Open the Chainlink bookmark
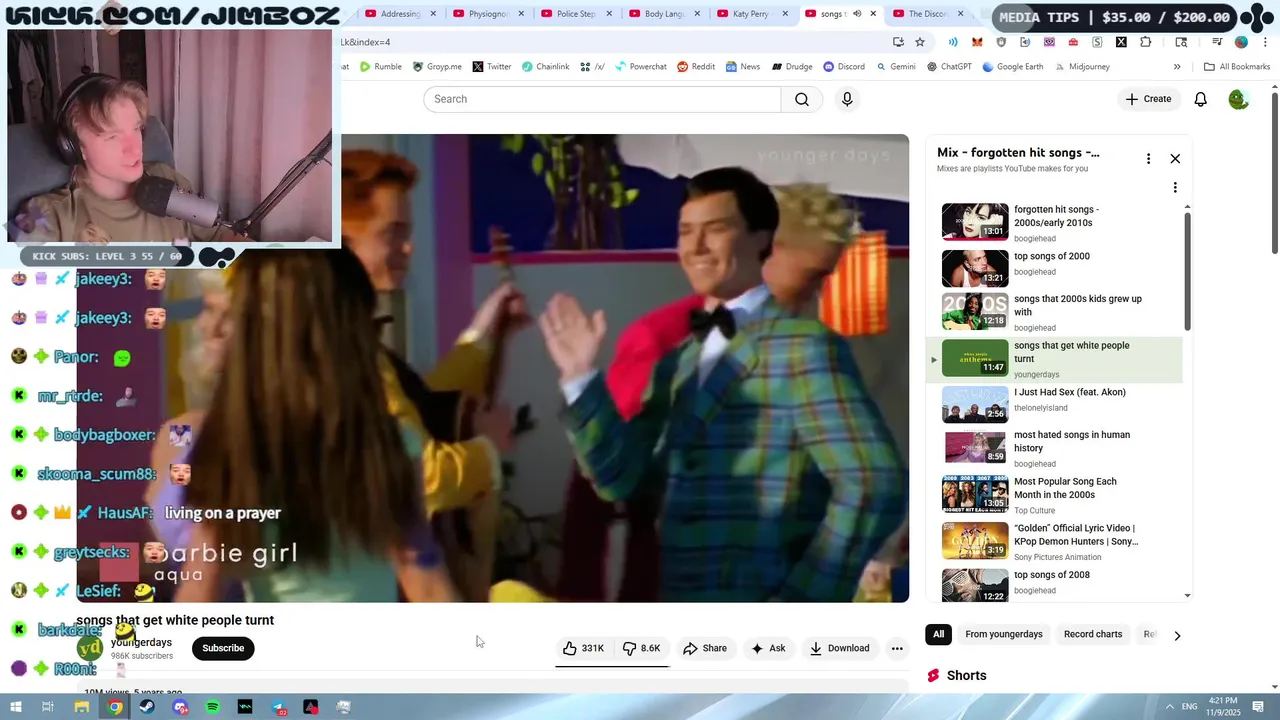The width and height of the screenshot is (1280, 720). click(545, 67)
